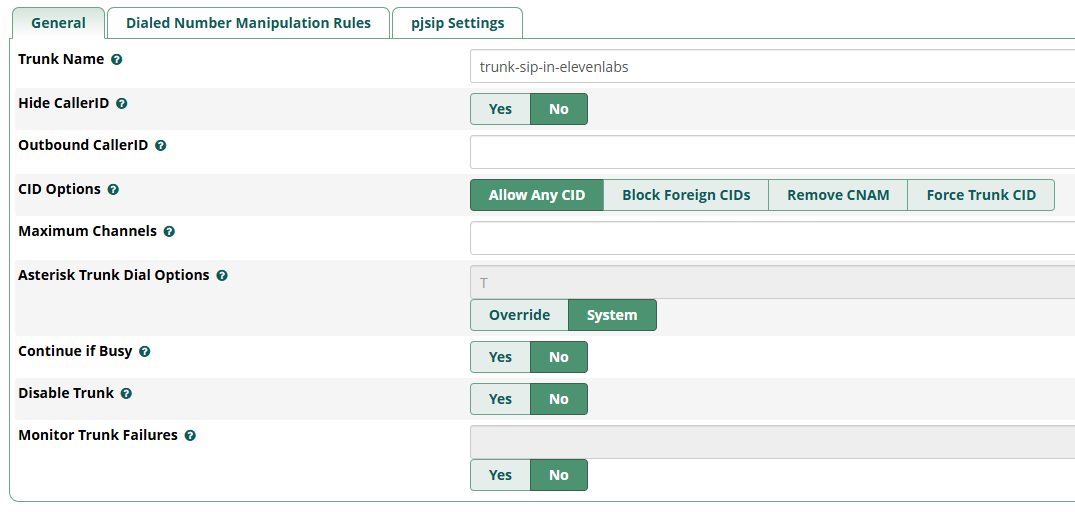Click the Remove CNAM option
The image size is (1075, 512).
tap(838, 195)
